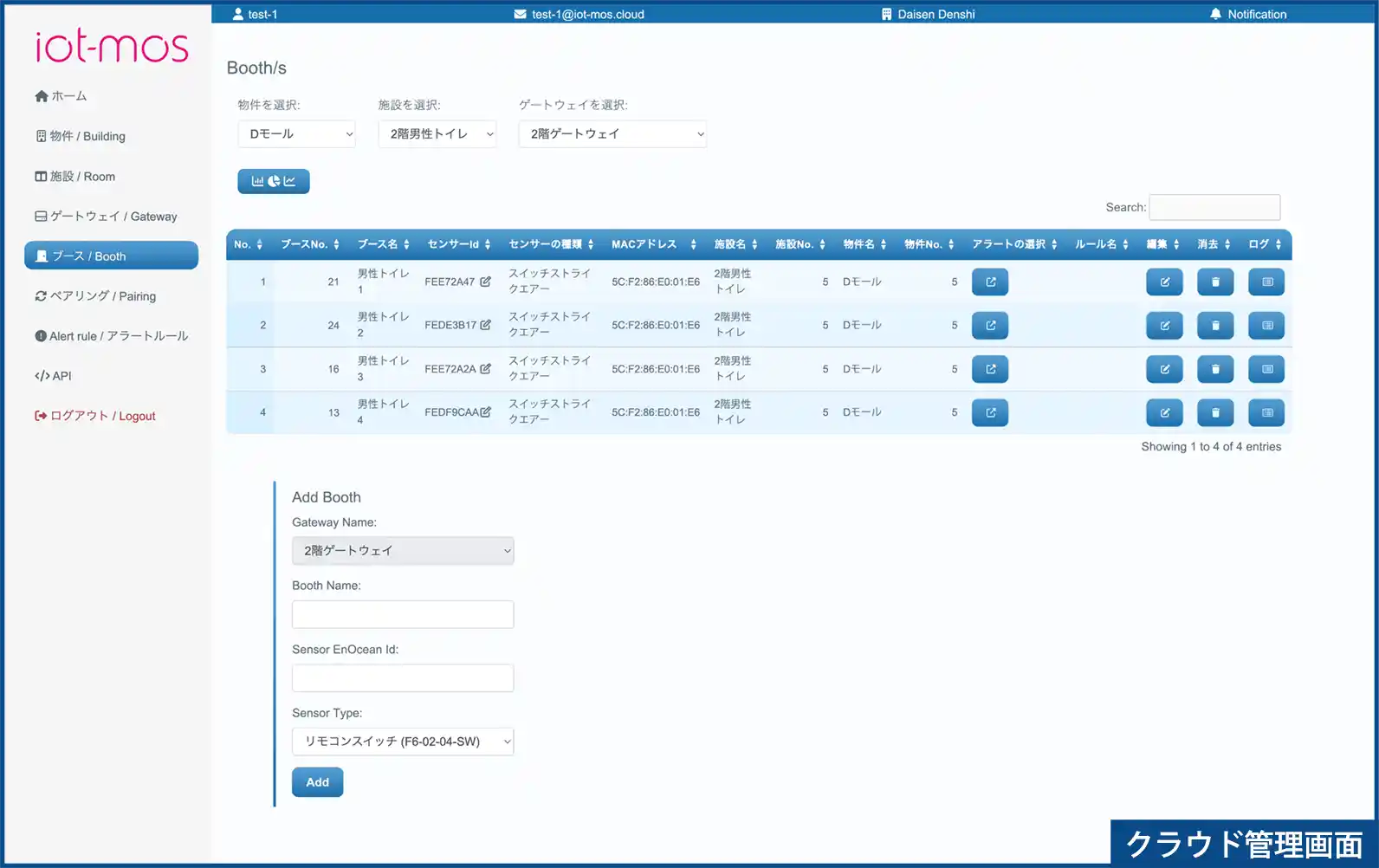The height and width of the screenshot is (868, 1379).
Task: Edit booth row with sensor FEDF9CAA
Action: click(1164, 412)
